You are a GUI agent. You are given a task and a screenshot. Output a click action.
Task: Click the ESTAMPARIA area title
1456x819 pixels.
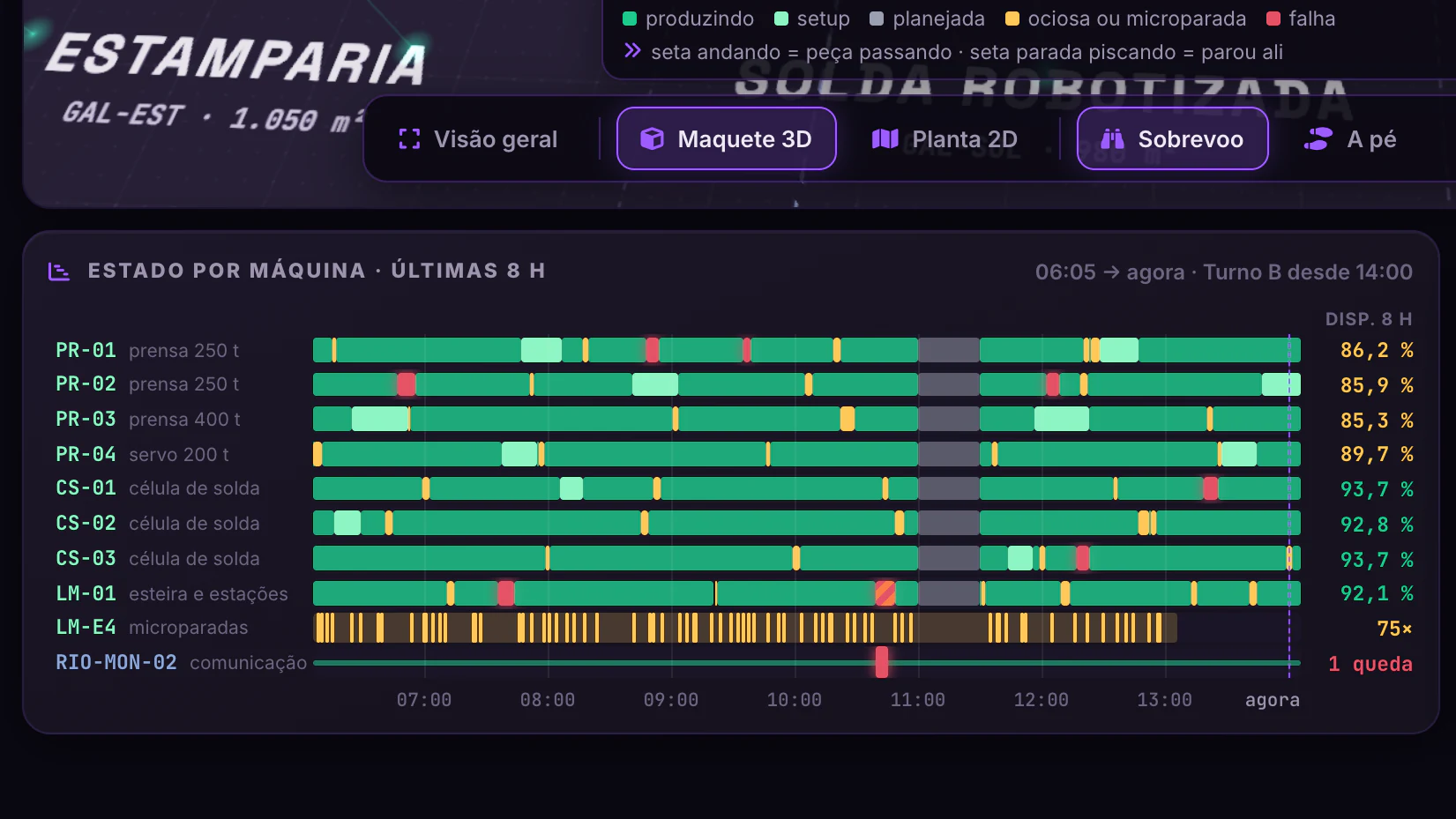235,58
